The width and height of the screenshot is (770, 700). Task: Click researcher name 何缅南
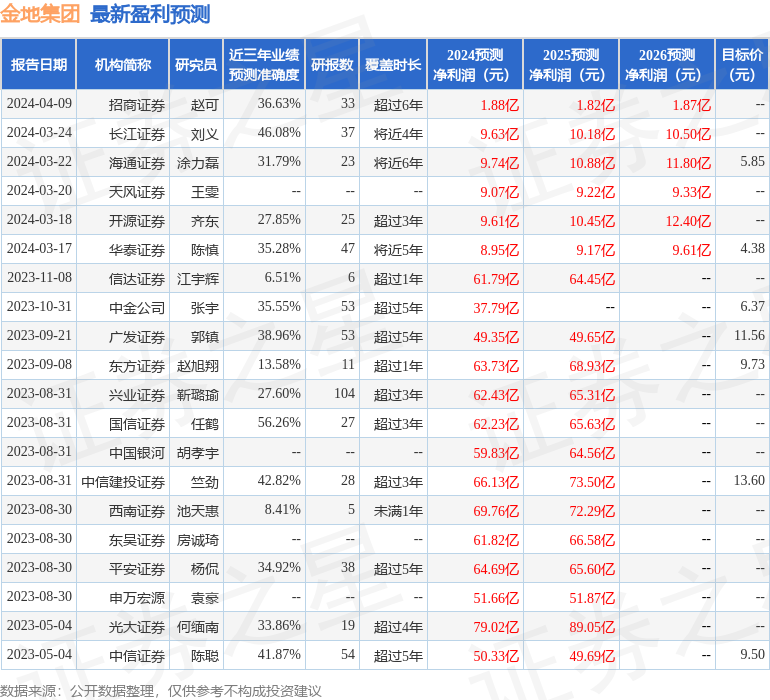pyautogui.click(x=198, y=626)
